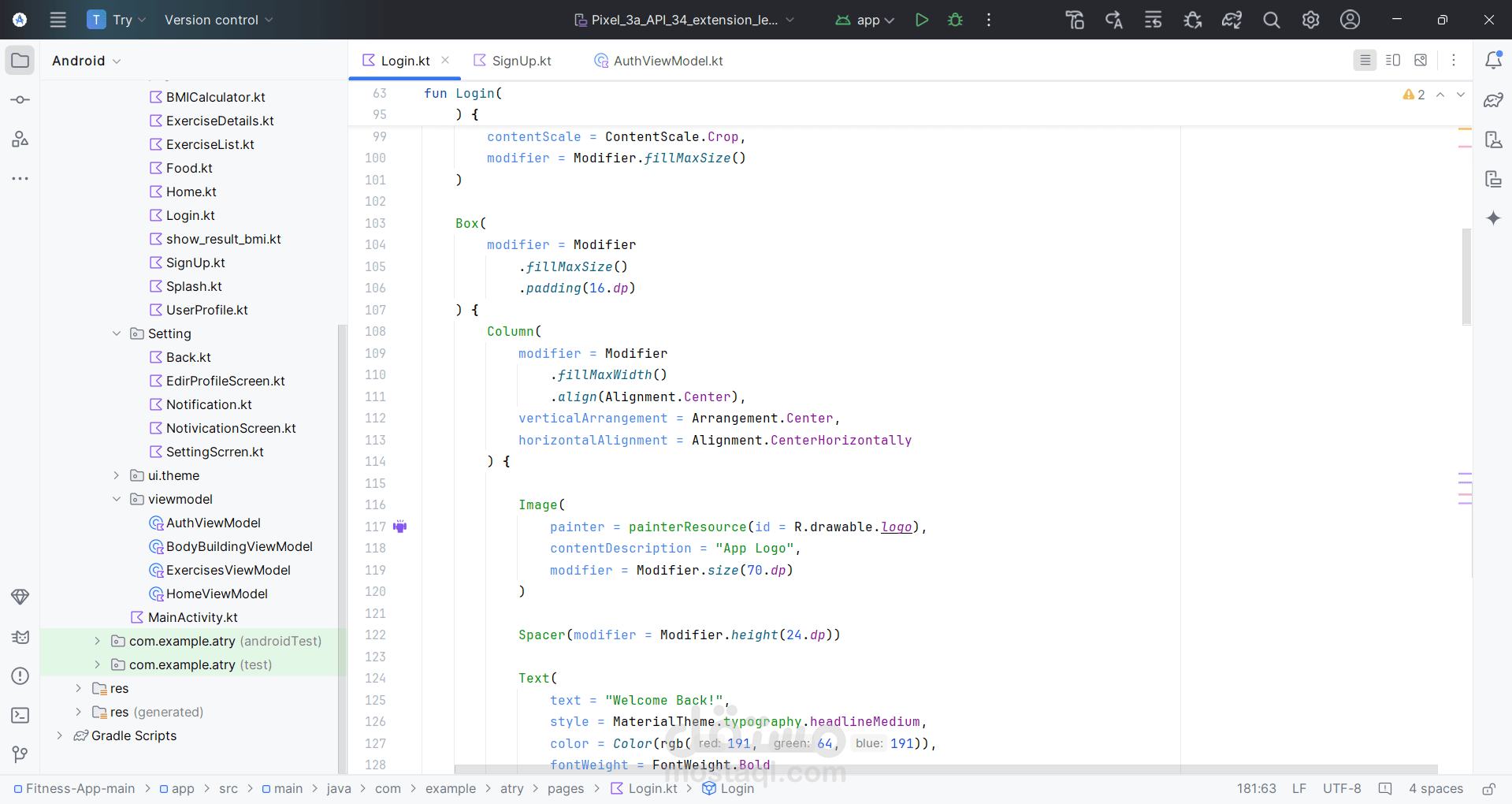Click the editor horizontal scrollbar
Screen dimensions: 1512x804
(945, 769)
